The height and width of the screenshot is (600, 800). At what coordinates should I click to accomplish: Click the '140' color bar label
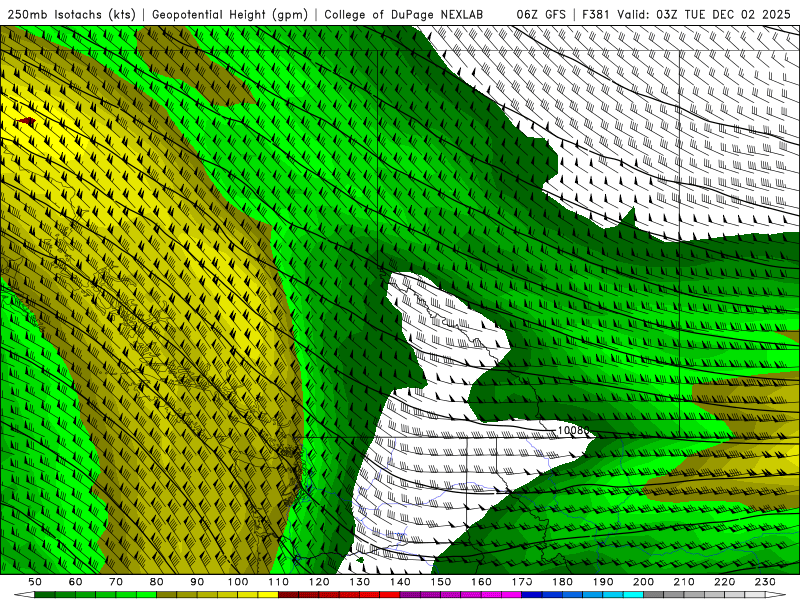coord(400,582)
